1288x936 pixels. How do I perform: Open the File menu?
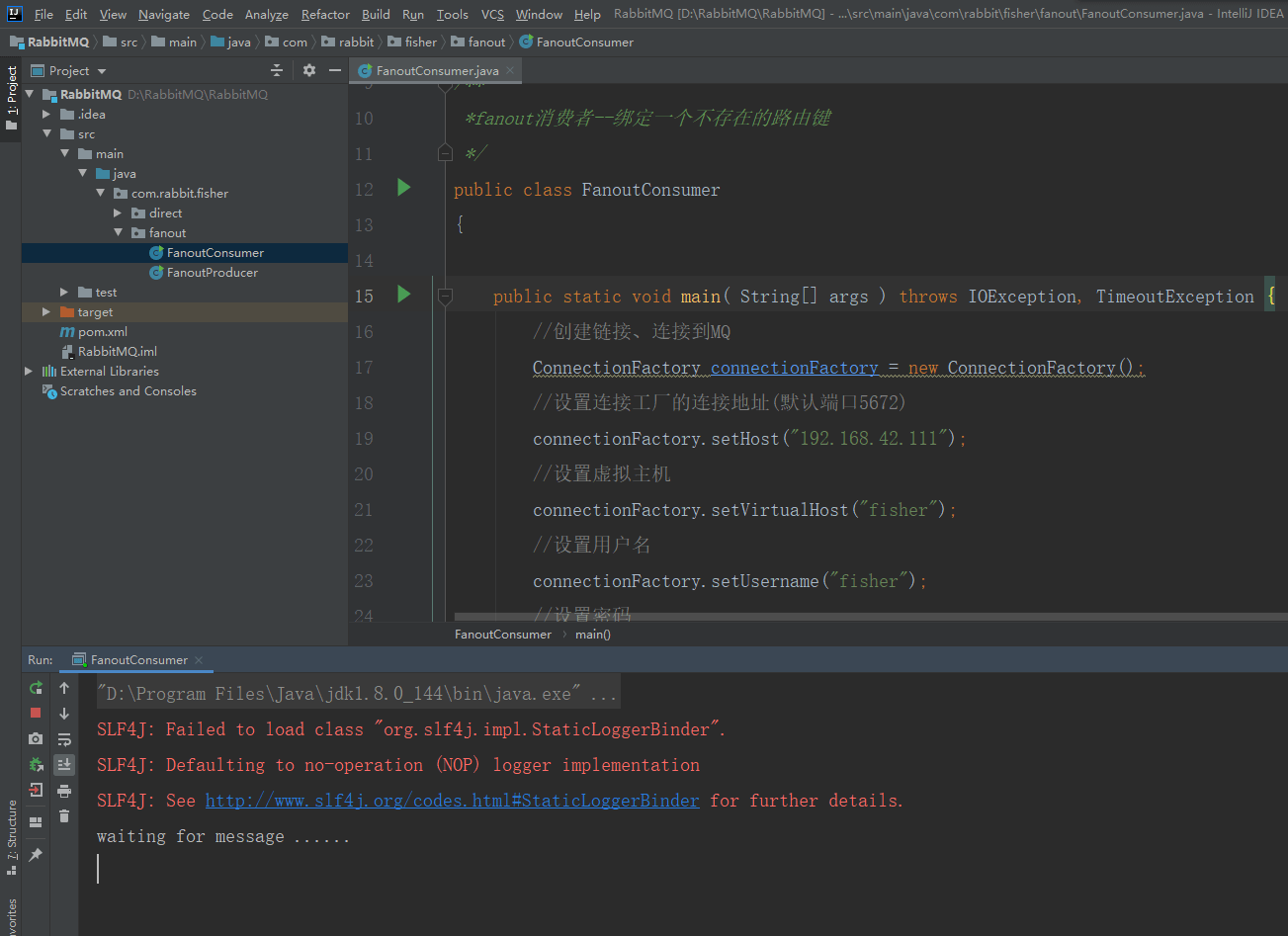43,14
